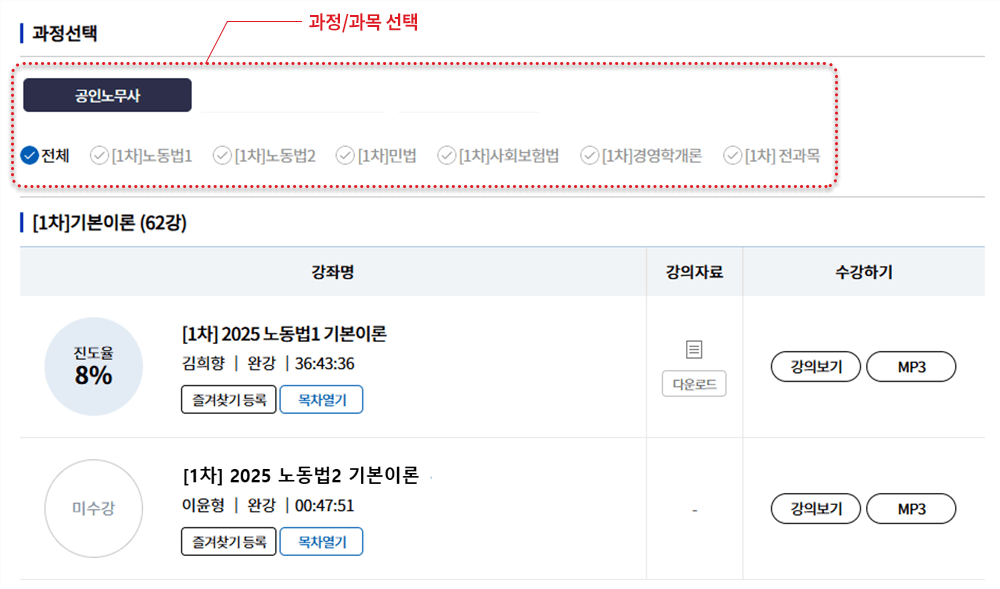Check the [1차]노동법1 filter
1000x589 pixels.
point(99,156)
